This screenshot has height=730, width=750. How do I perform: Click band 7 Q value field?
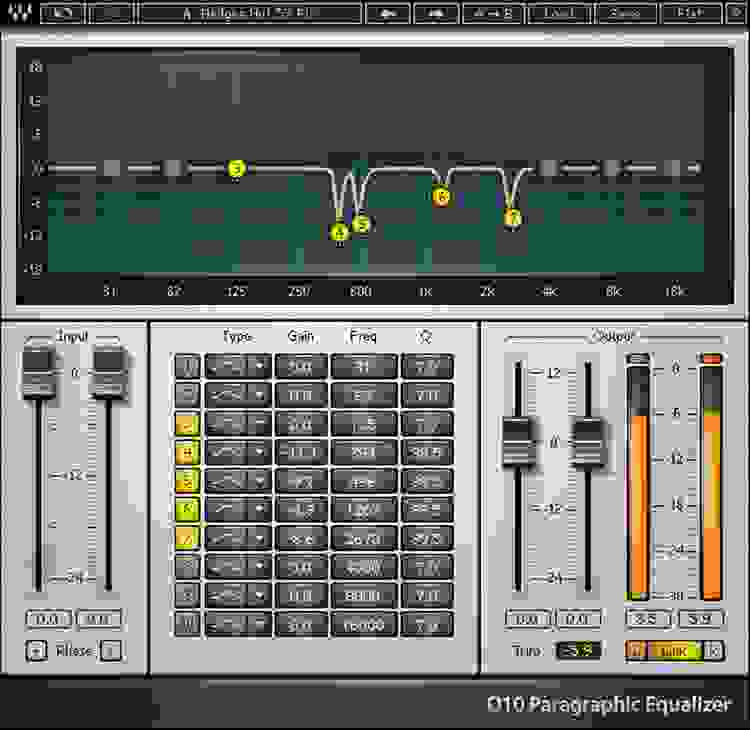coord(427,539)
